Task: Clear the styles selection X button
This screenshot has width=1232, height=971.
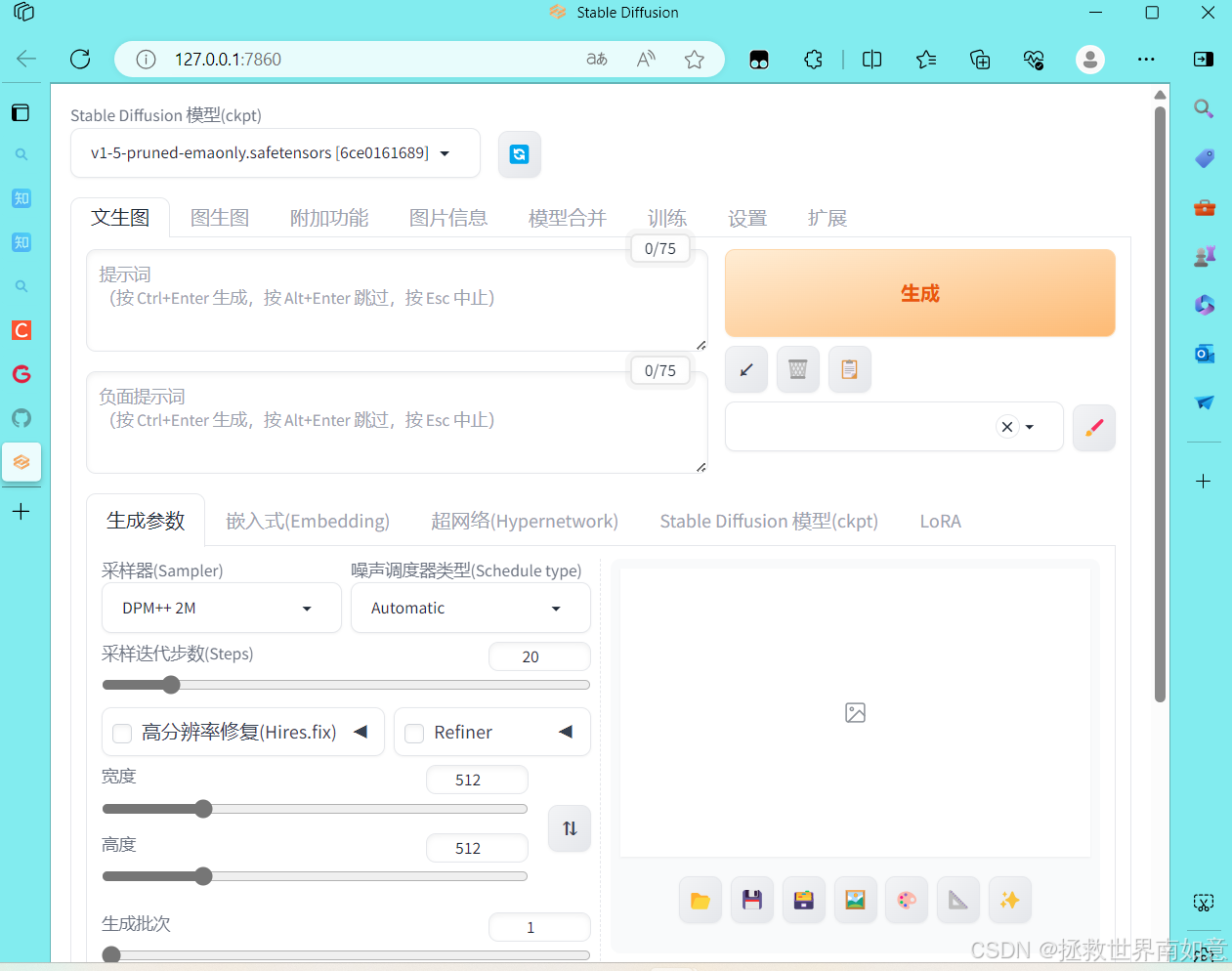Action: 1007,427
